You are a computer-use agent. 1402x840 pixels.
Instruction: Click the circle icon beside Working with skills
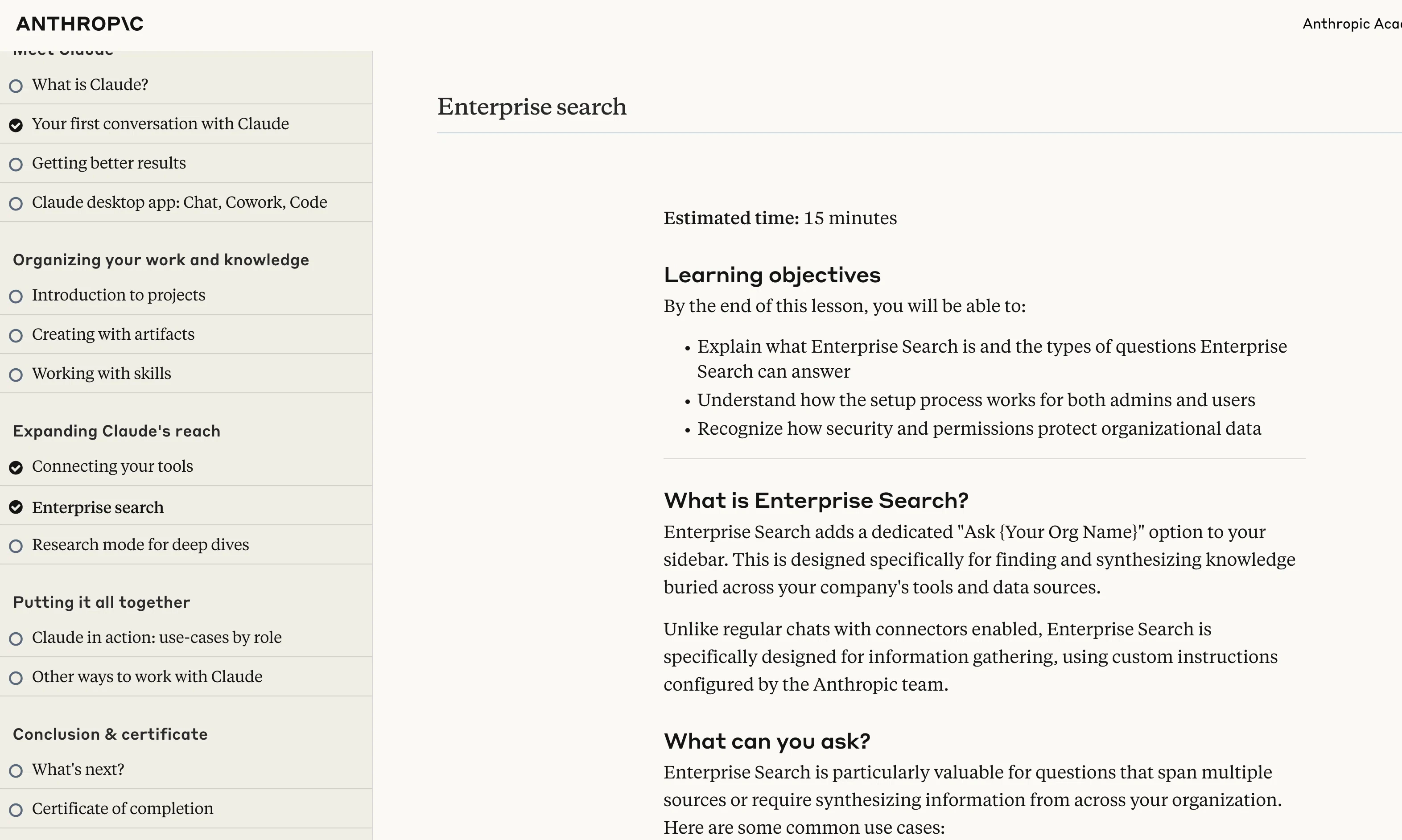[x=16, y=375]
